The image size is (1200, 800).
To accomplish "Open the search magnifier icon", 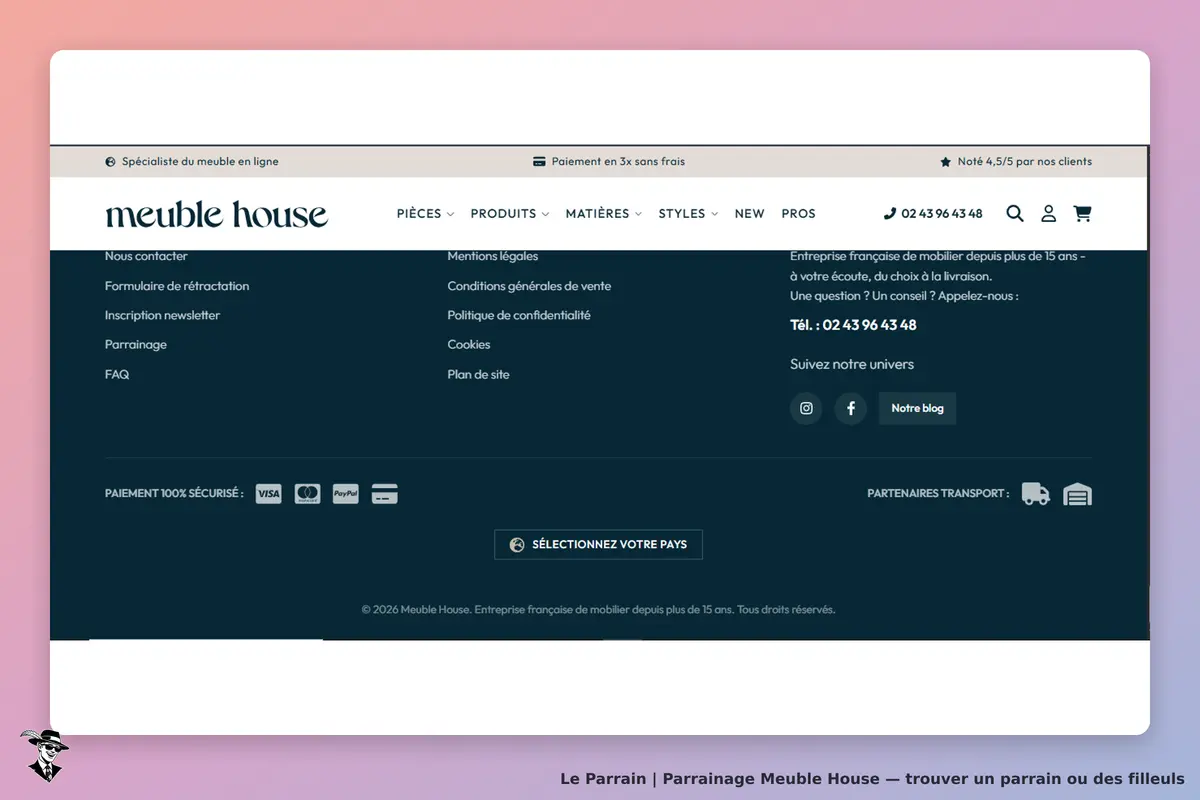I will [1014, 213].
